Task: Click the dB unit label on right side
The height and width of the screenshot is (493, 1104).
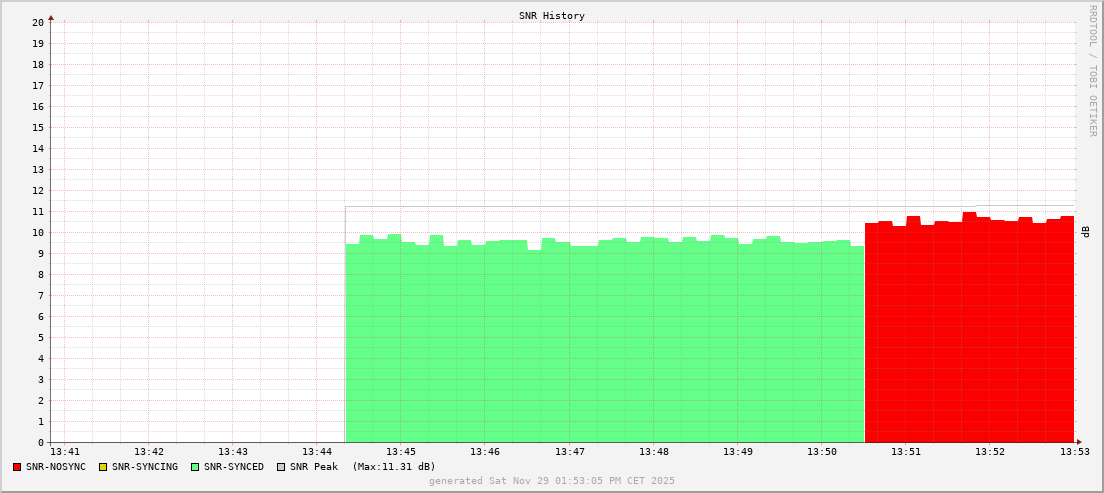Action: [x=1085, y=232]
